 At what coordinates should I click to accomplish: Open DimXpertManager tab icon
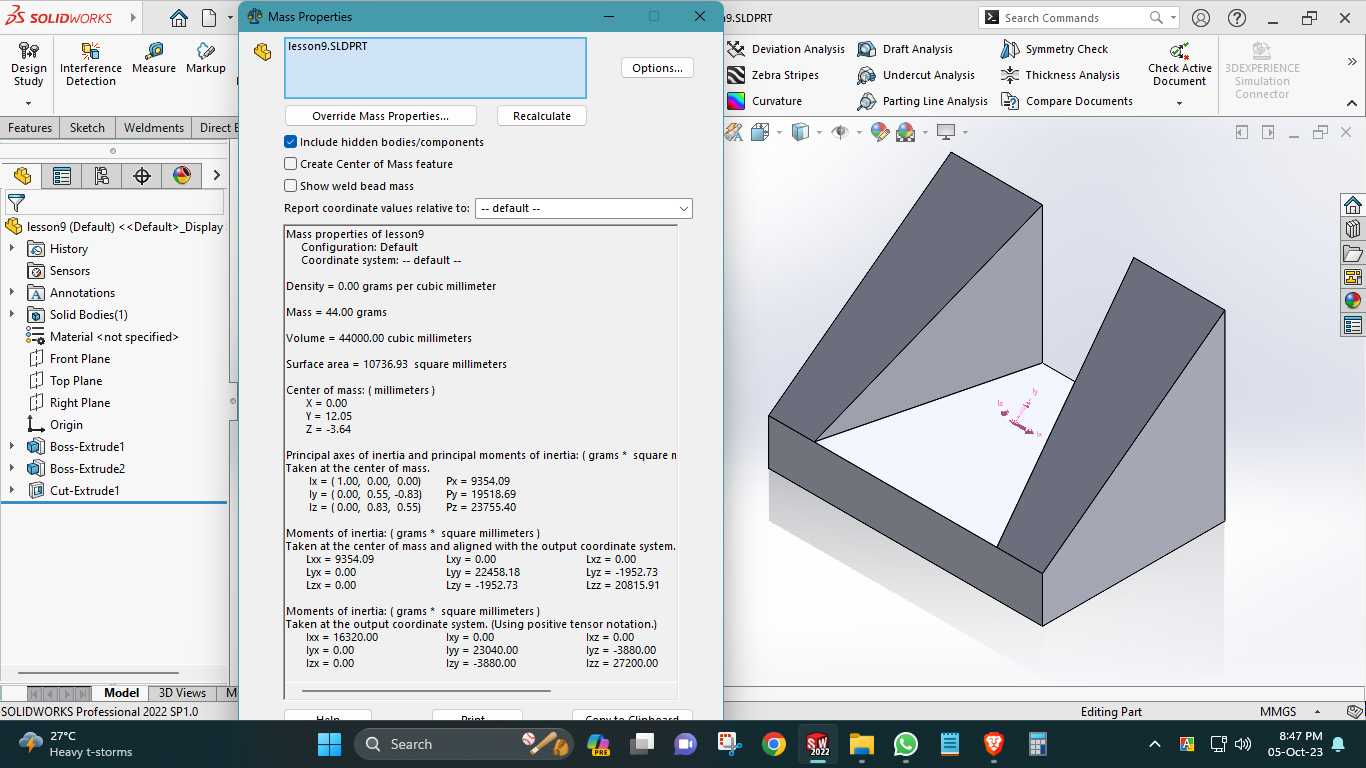(142, 176)
